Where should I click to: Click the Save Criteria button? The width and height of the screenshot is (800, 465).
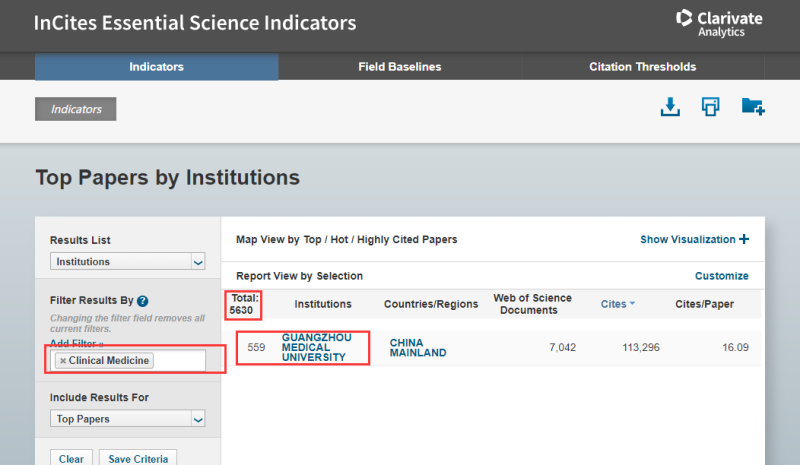click(x=139, y=458)
